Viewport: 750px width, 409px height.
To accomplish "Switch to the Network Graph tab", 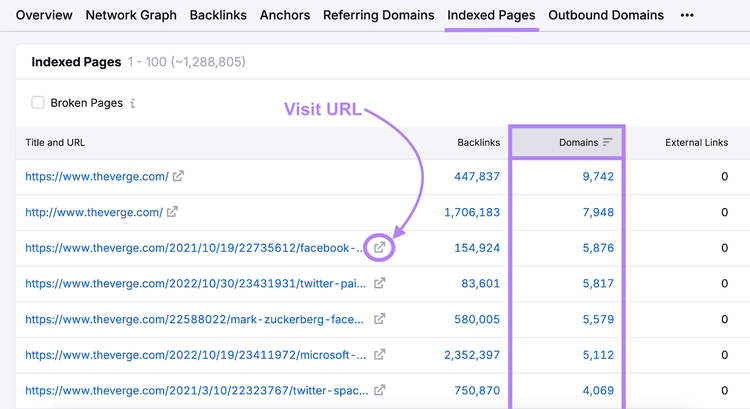I will tap(131, 15).
